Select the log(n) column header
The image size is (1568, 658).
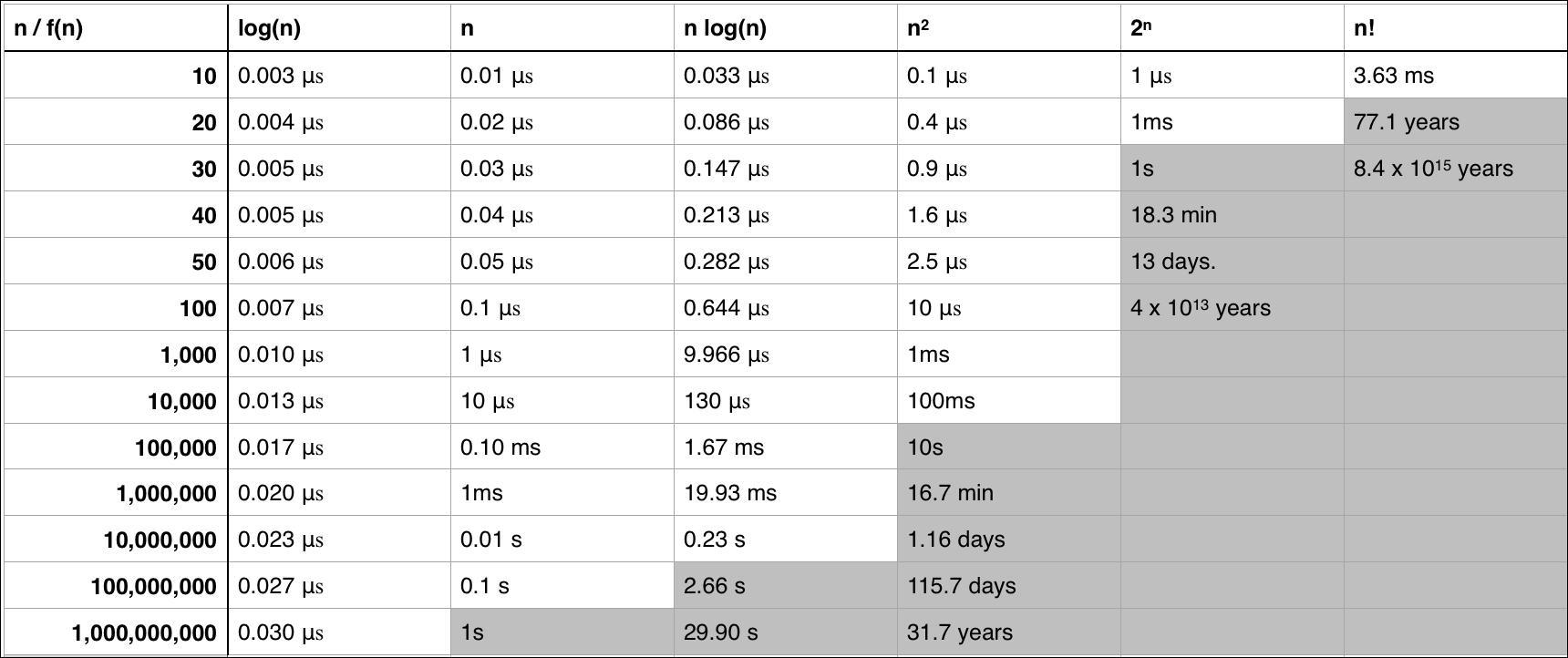click(339, 28)
